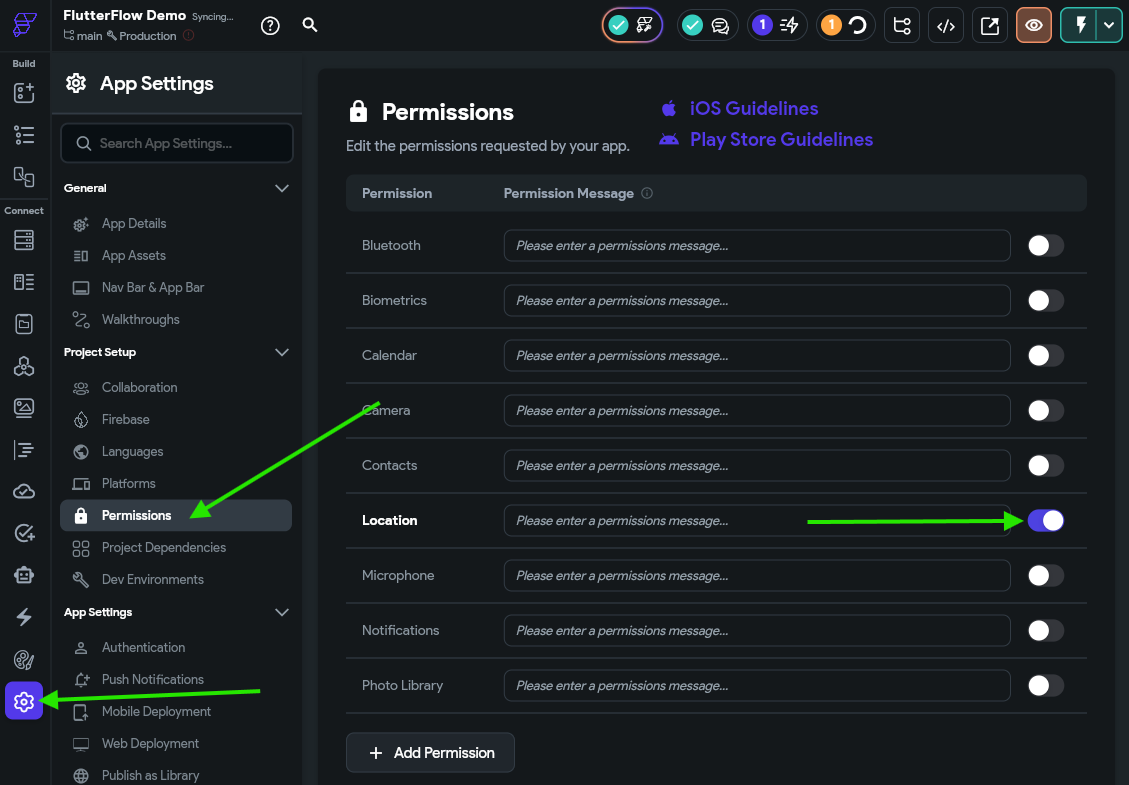Image resolution: width=1129 pixels, height=785 pixels.
Task: Open the App State icon
Action: tap(24, 324)
